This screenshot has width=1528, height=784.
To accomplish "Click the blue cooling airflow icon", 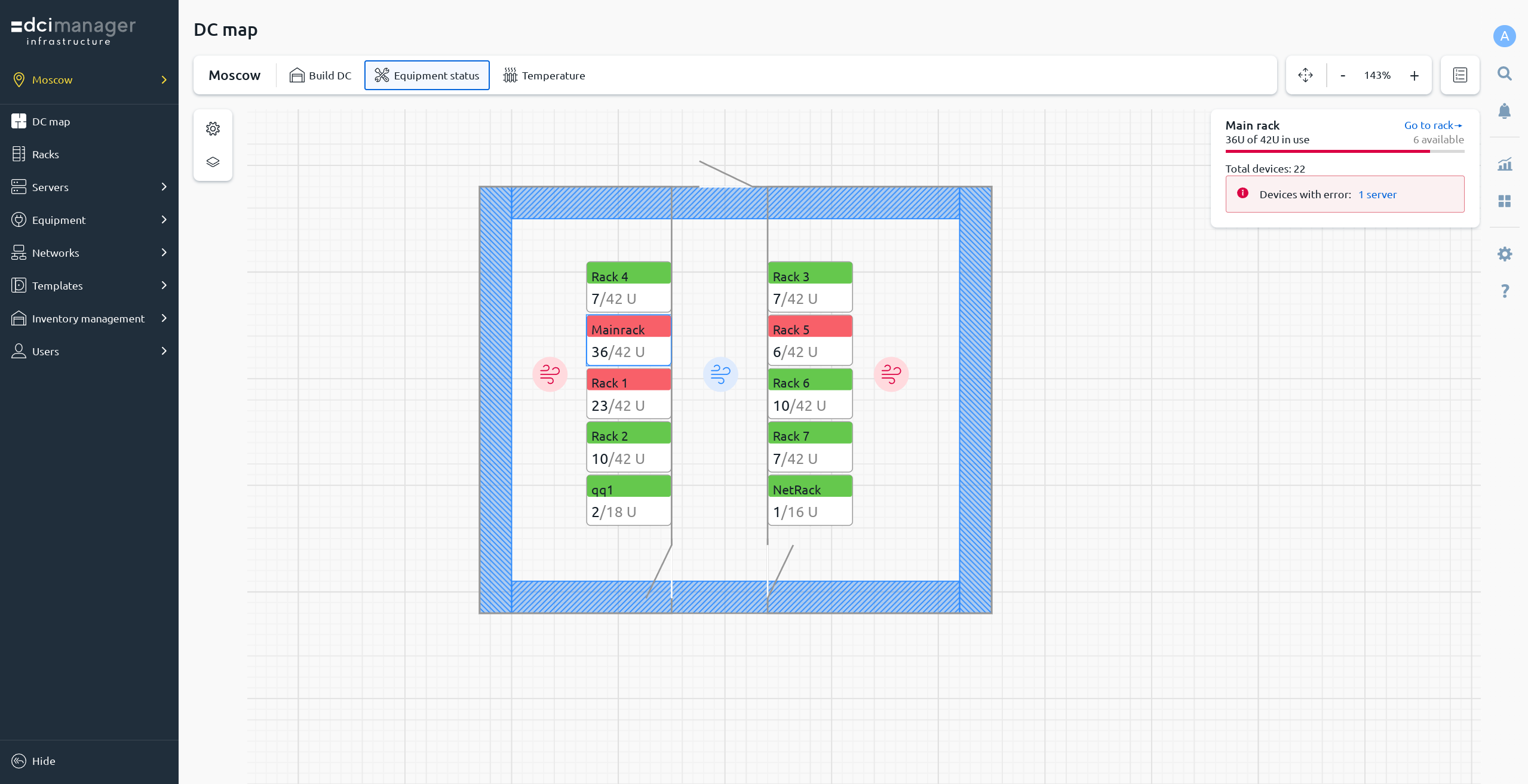I will pos(720,374).
